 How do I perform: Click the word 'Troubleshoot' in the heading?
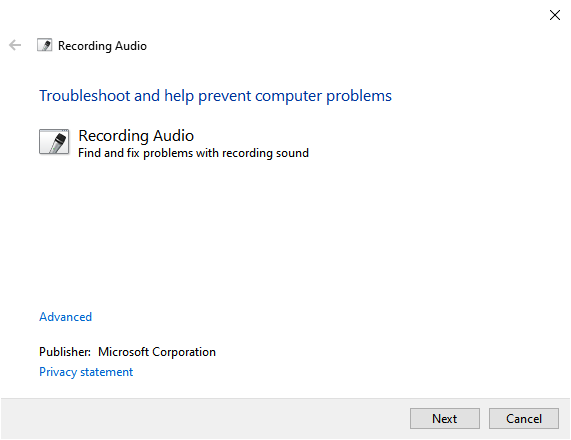point(84,96)
